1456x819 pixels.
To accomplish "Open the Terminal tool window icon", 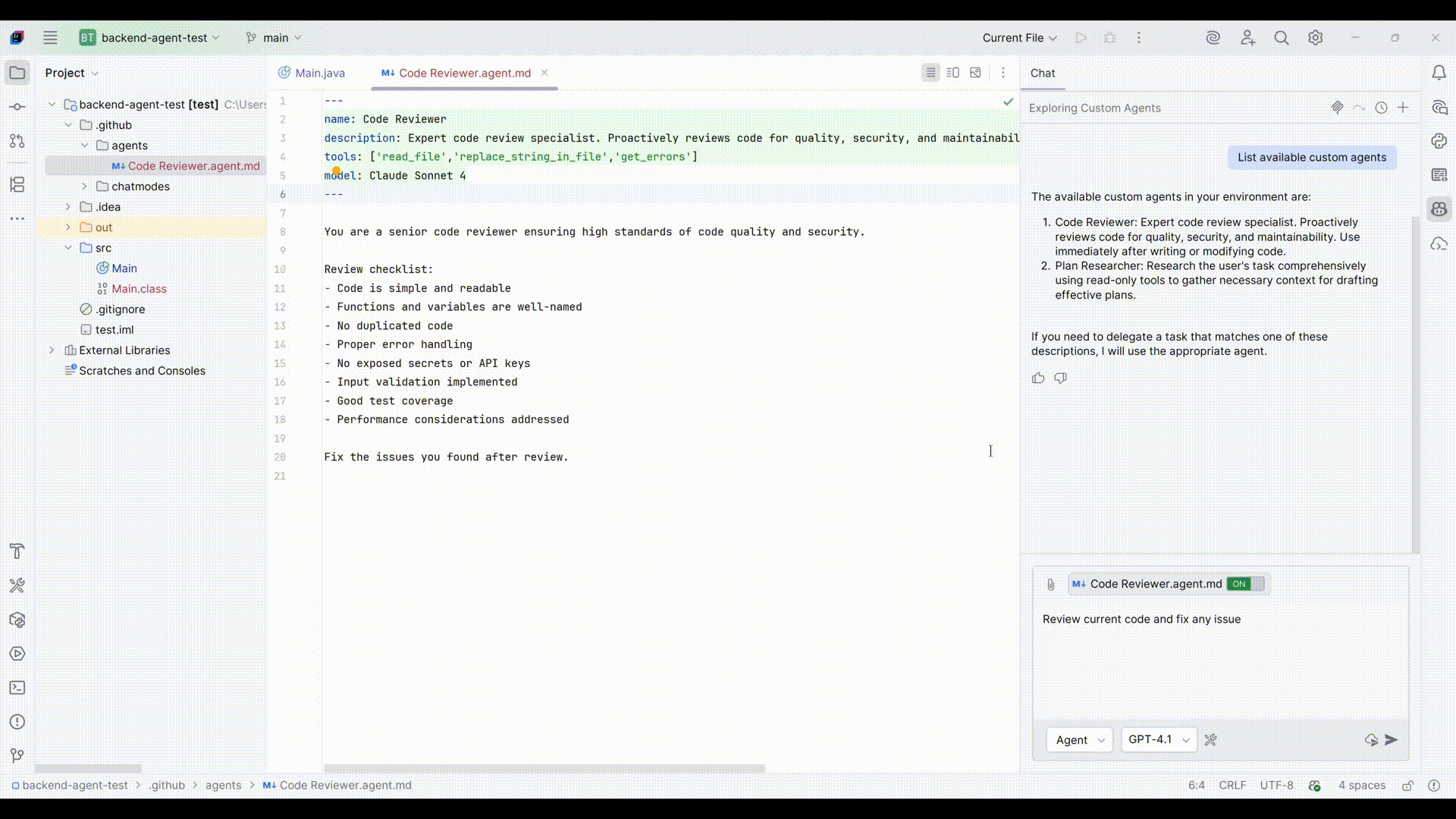I will [x=17, y=688].
